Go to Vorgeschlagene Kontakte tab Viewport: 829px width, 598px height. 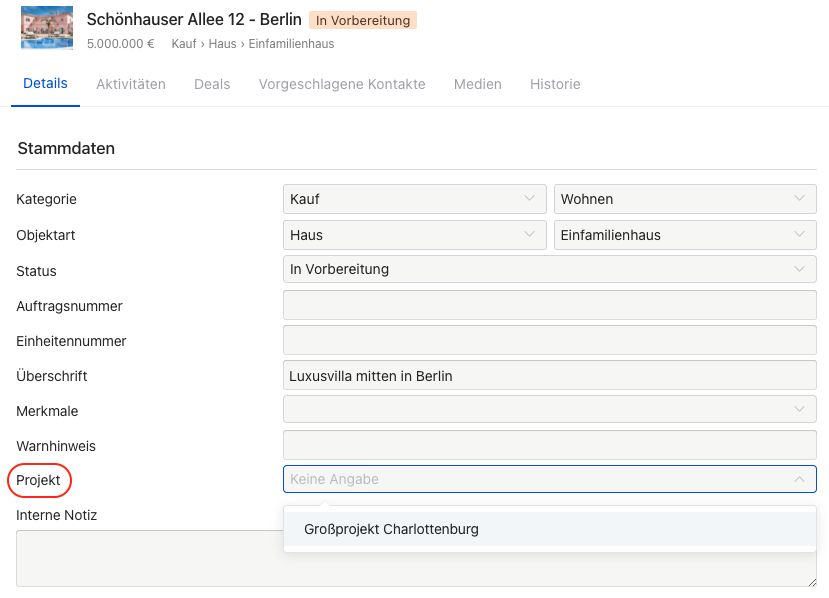(x=342, y=84)
